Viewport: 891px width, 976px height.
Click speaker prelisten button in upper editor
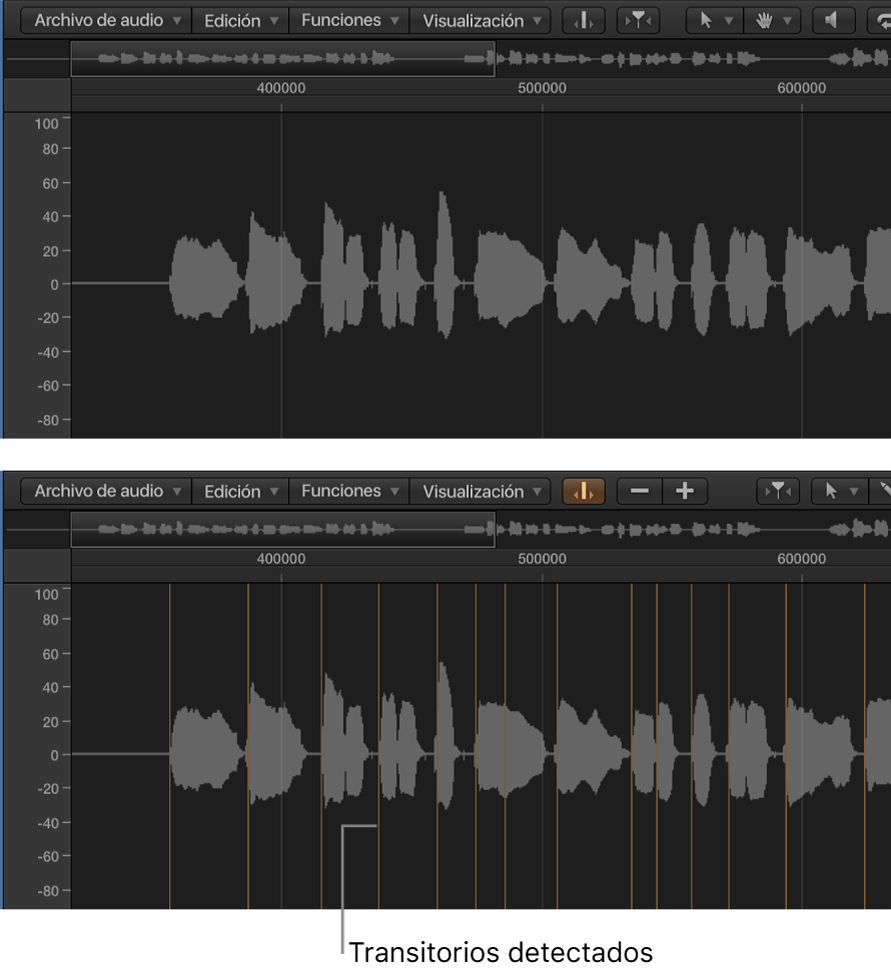point(832,21)
